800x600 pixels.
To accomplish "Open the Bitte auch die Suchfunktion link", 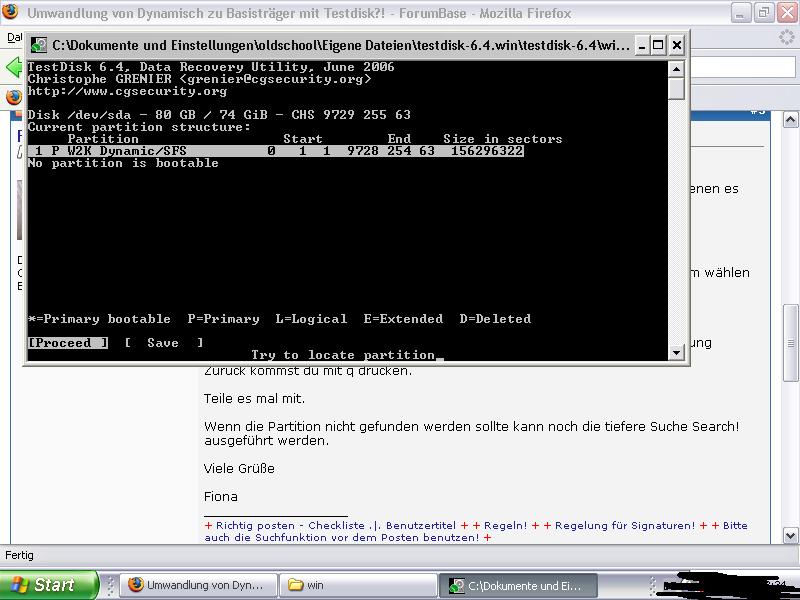I will [476, 531].
